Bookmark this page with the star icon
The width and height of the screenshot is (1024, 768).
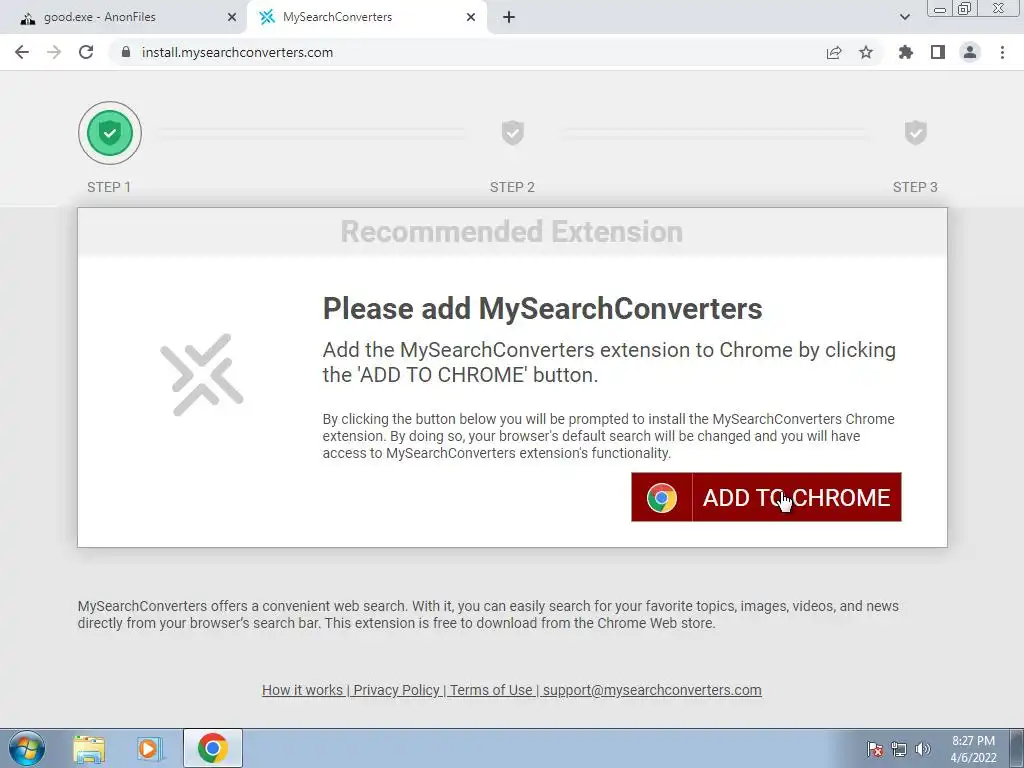(866, 52)
